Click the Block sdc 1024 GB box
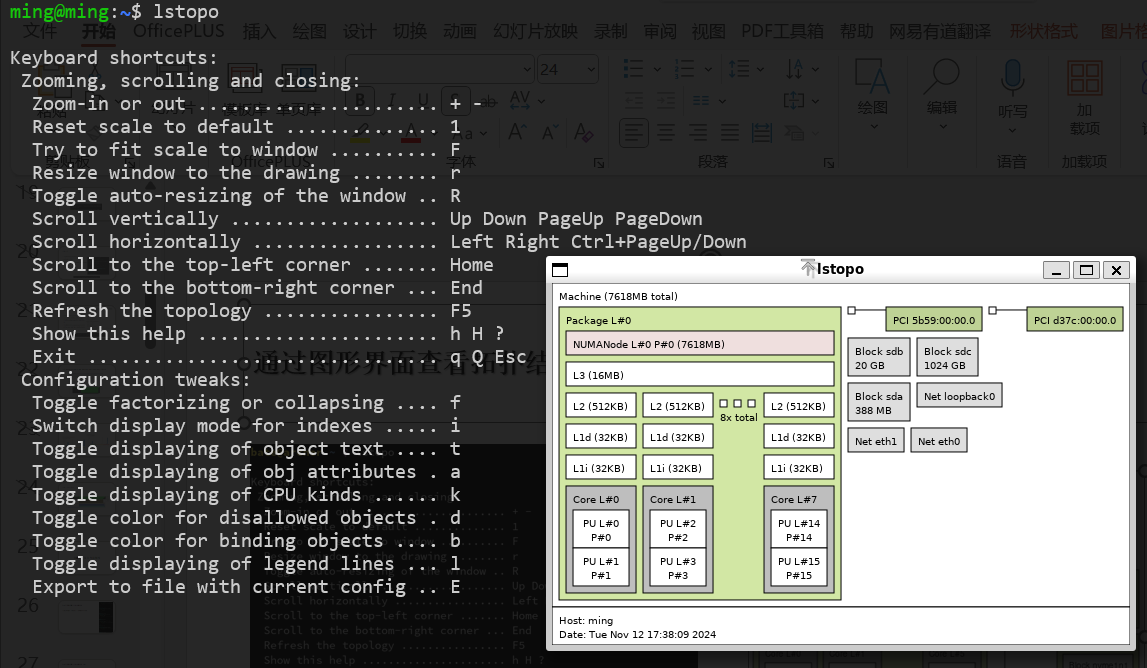This screenshot has width=1147, height=668. tap(947, 358)
